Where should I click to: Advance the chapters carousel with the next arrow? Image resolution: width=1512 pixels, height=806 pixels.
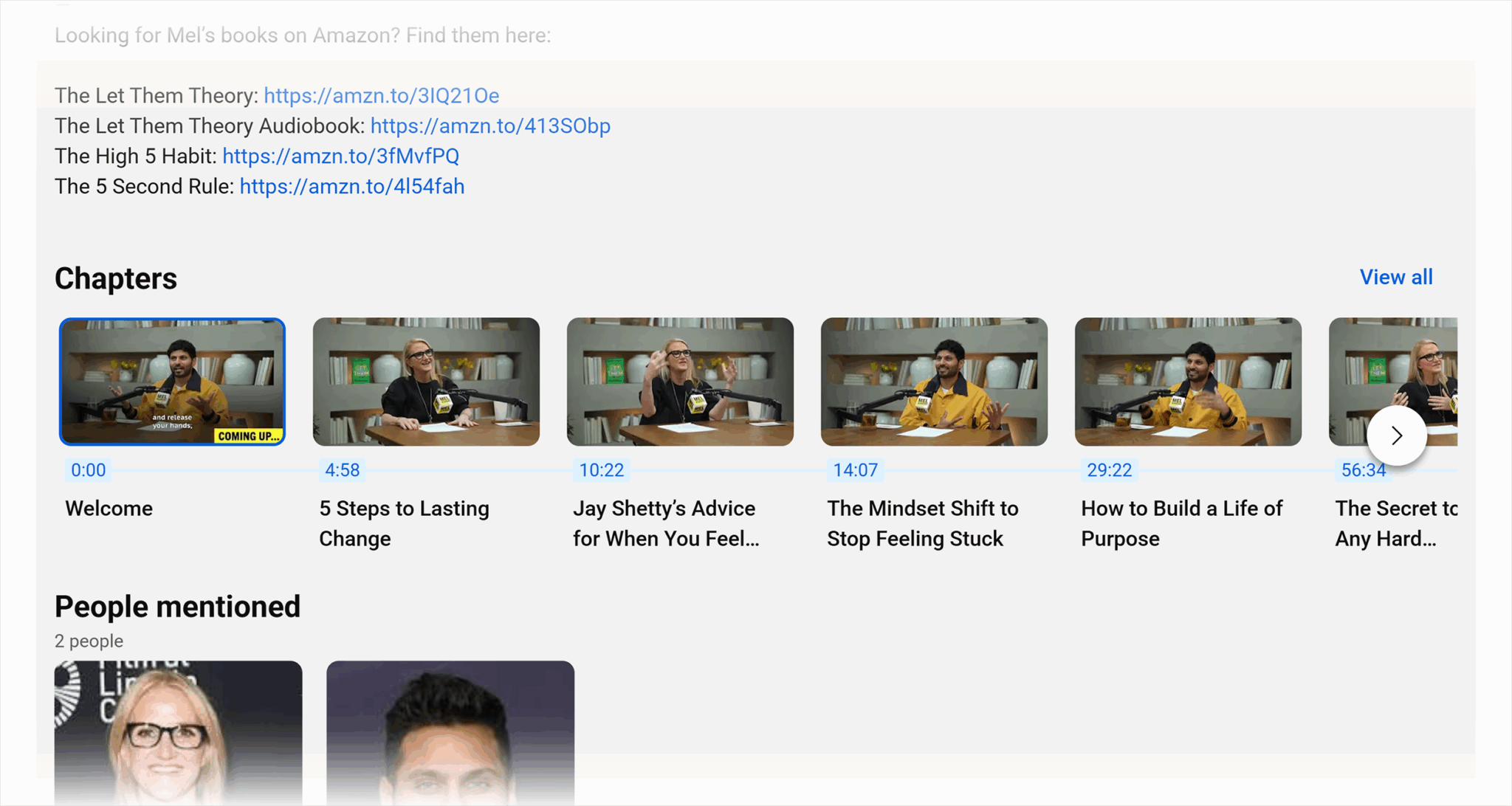[1396, 435]
